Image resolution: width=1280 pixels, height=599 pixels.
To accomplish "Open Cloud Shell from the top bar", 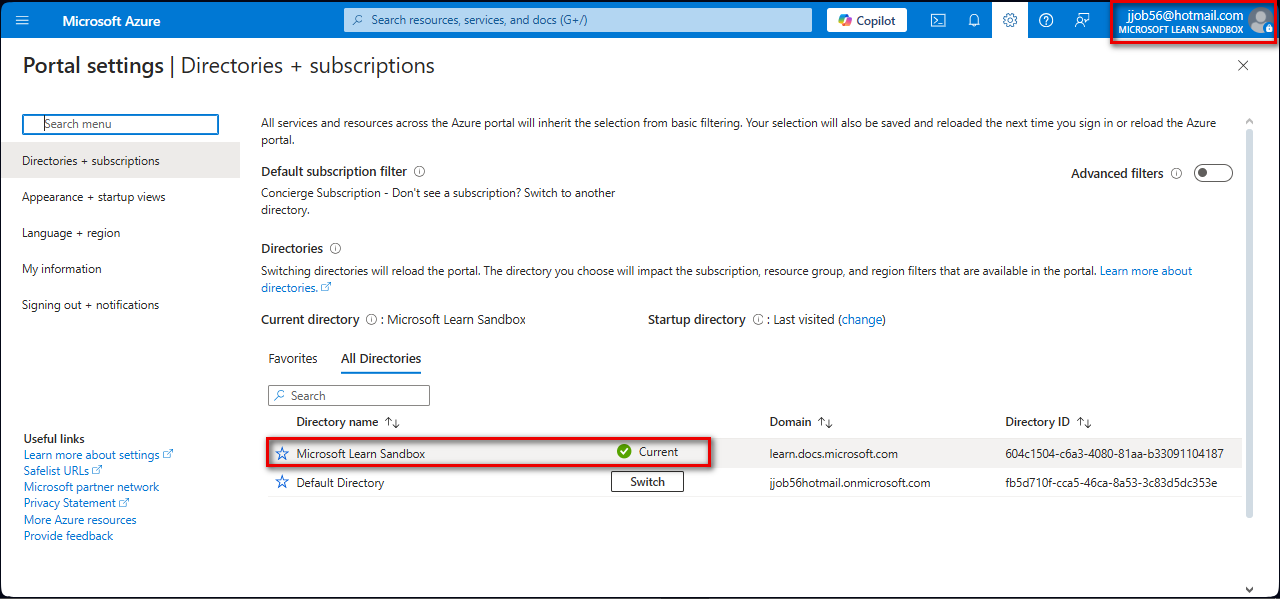I will (x=938, y=20).
